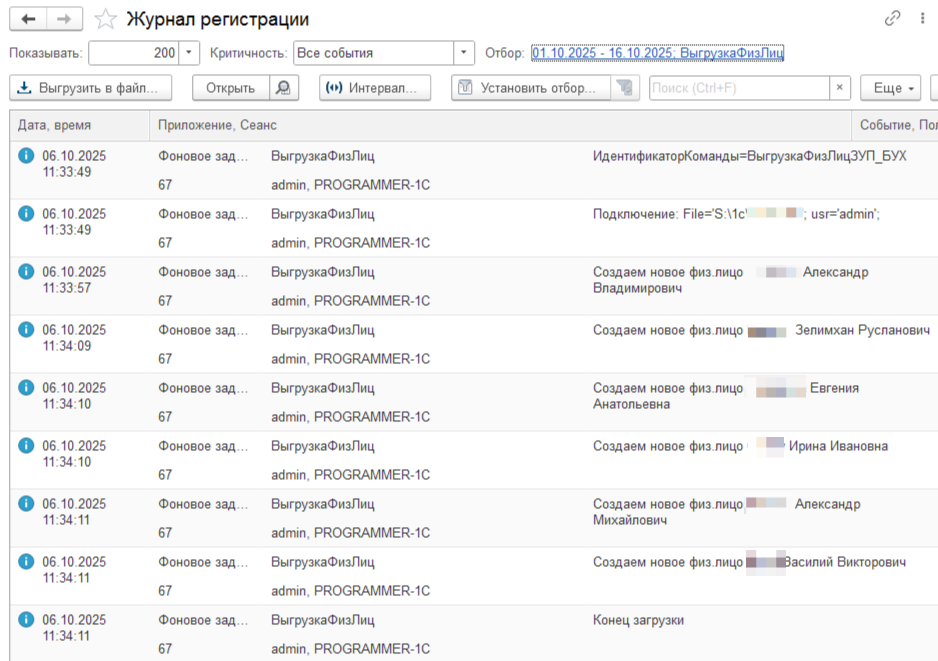Image resolution: width=938 pixels, height=661 pixels.
Task: Click into the Поиск (Ctrl+F) search field
Action: [x=739, y=88]
